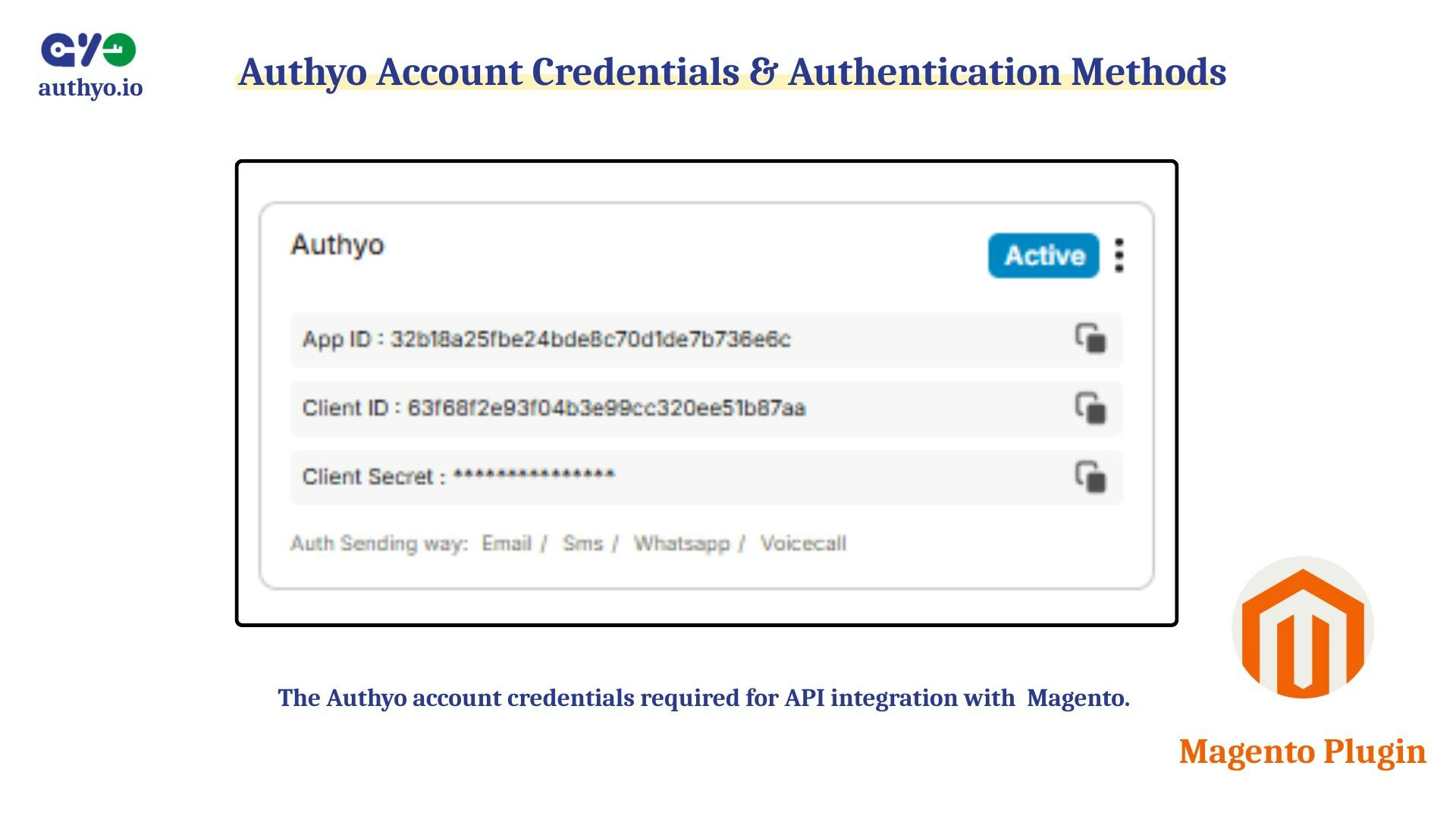Viewport: 1456px width, 819px height.
Task: Select the Voicecall sending method
Action: (x=805, y=543)
